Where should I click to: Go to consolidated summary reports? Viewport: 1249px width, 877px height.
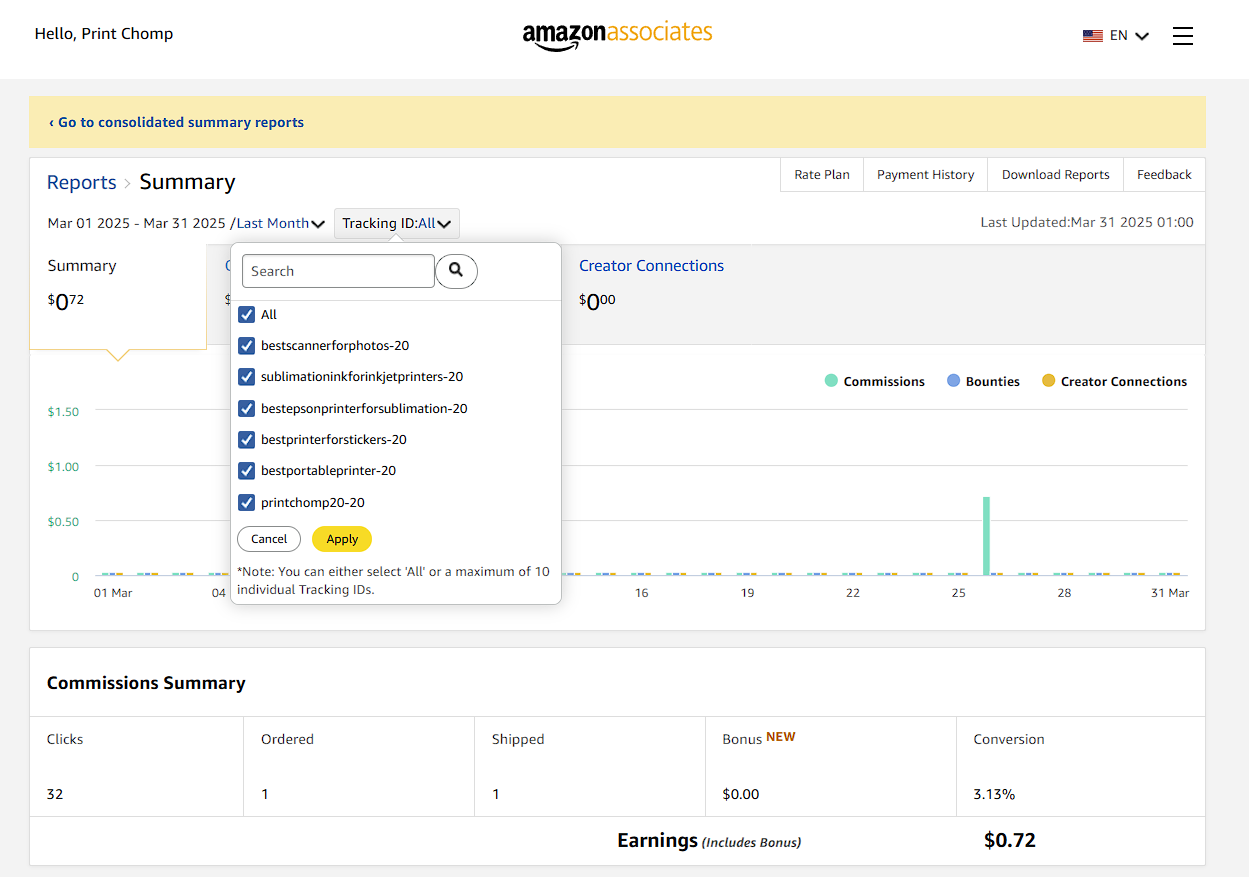(x=176, y=122)
